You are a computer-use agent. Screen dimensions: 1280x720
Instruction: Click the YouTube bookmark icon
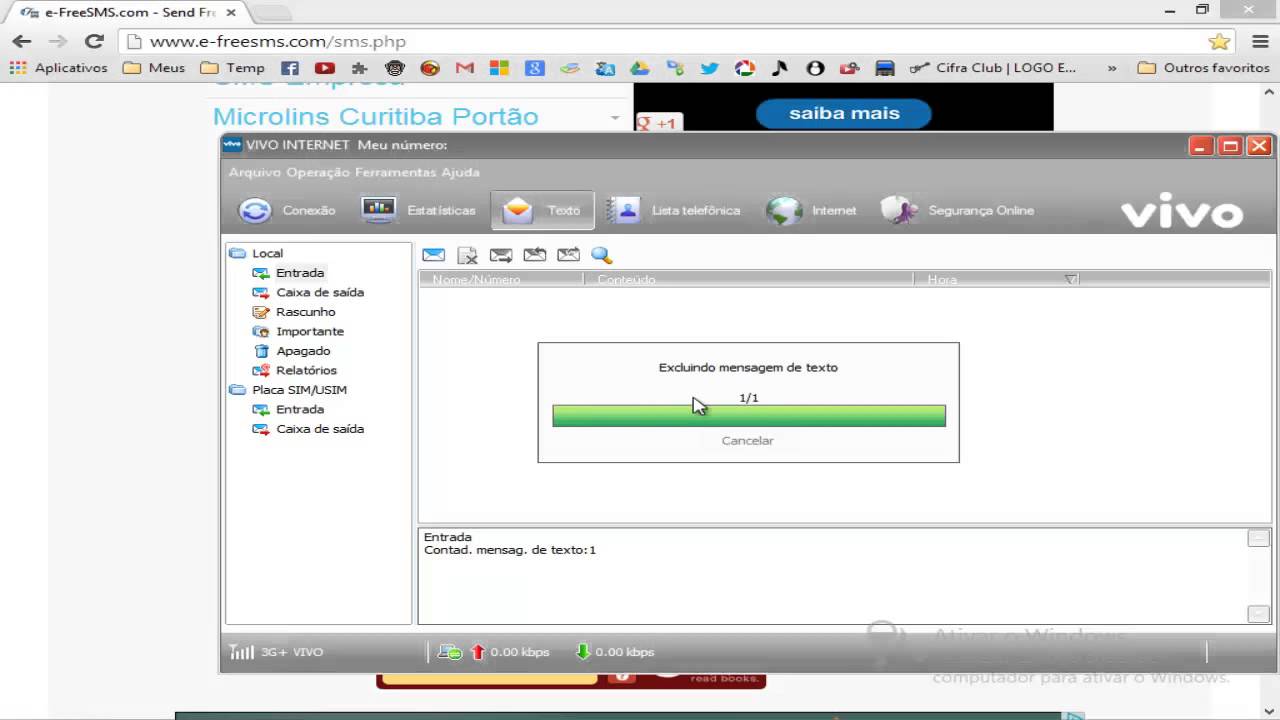click(x=325, y=68)
